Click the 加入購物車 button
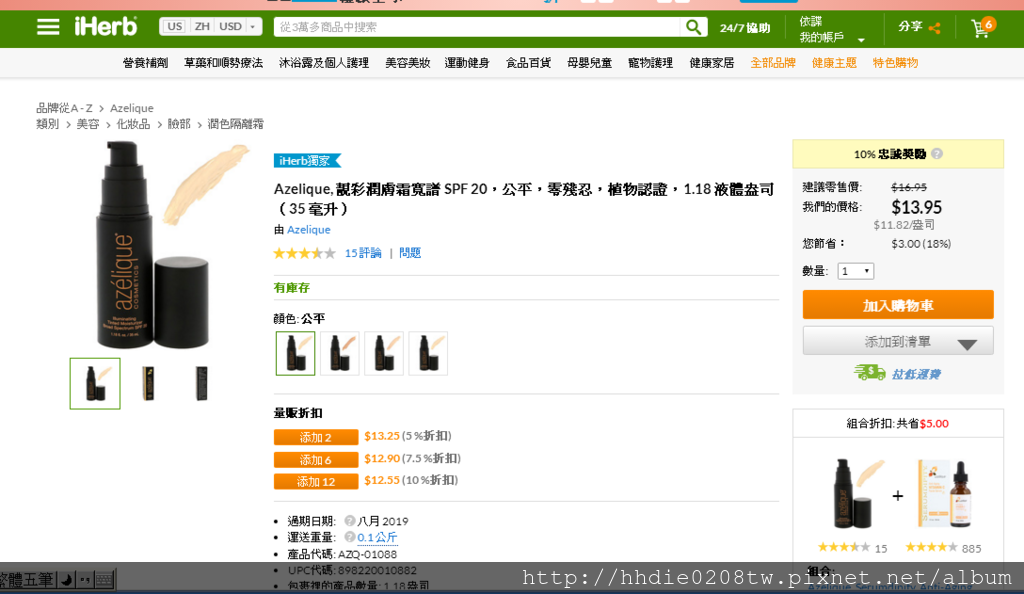The image size is (1024, 594). click(x=898, y=305)
